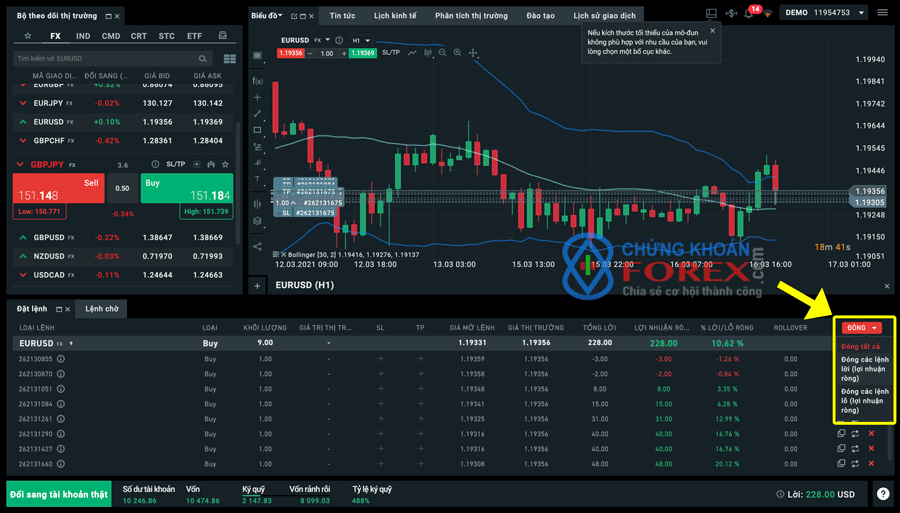
Task: Add take profit plus for order 262131051
Action: tap(421, 389)
